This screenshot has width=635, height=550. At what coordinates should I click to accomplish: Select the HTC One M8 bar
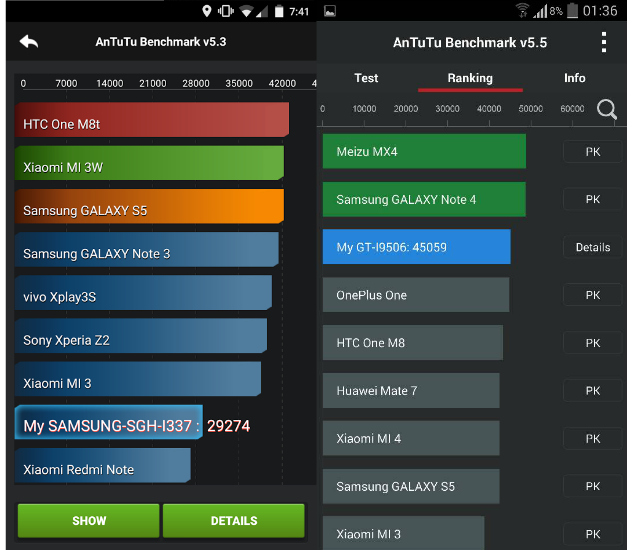click(413, 342)
